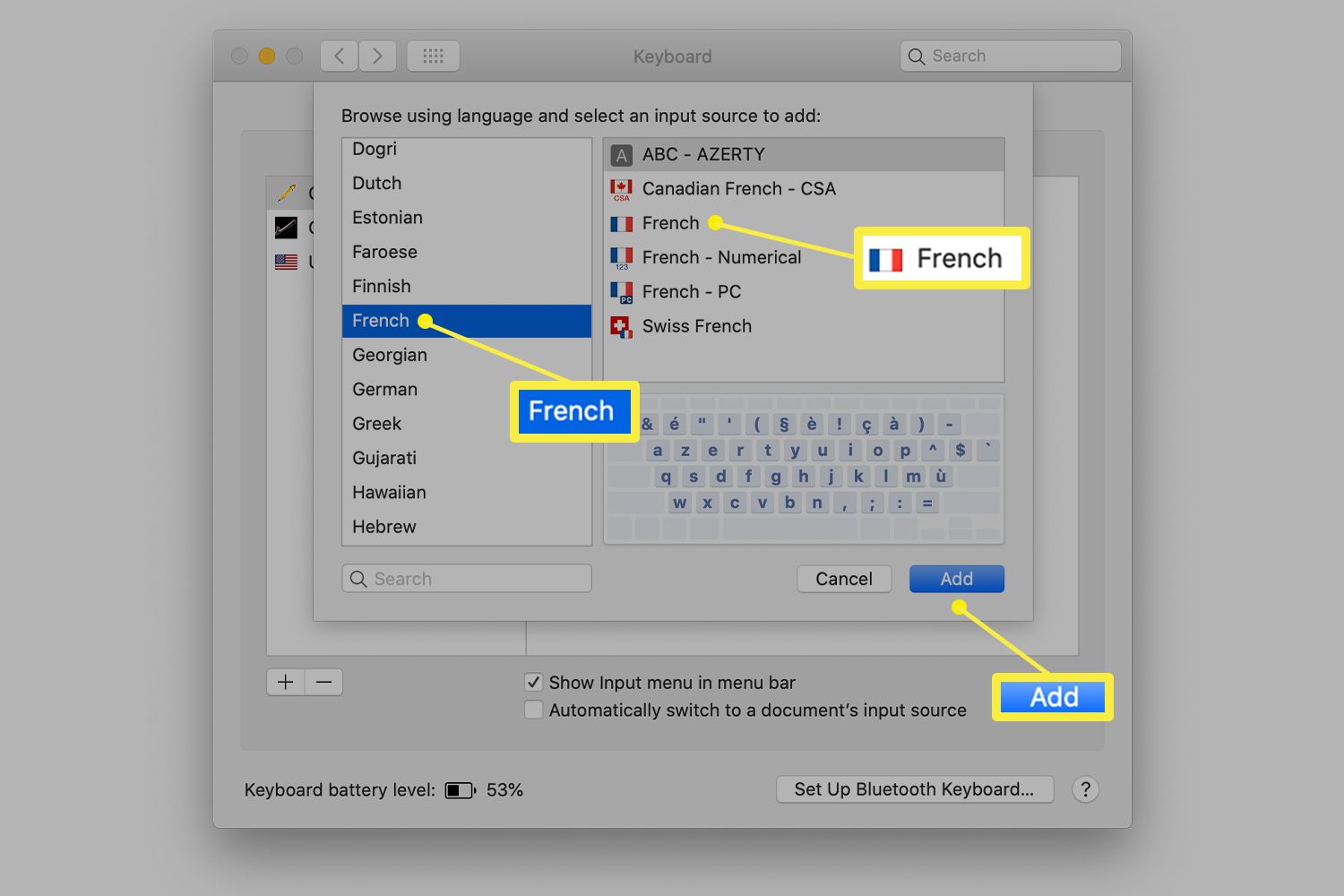Select Greek in language list

pyautogui.click(x=467, y=424)
